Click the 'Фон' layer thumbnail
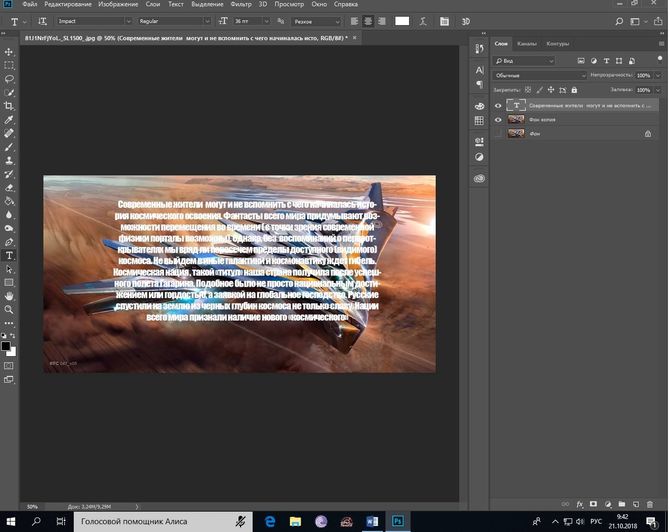This screenshot has width=670, height=532. point(516,132)
